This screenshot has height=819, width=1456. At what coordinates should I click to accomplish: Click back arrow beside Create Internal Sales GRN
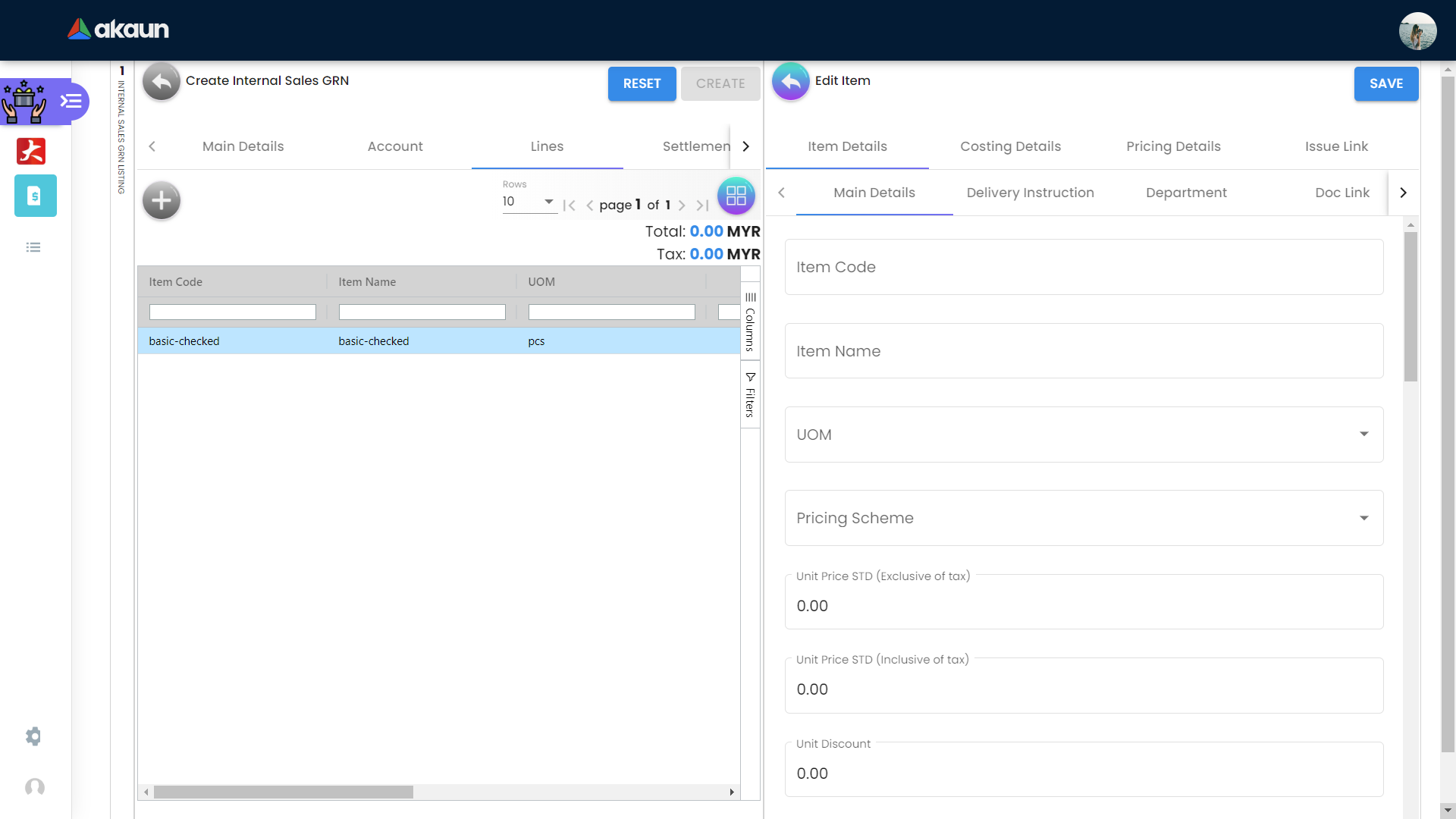162,82
